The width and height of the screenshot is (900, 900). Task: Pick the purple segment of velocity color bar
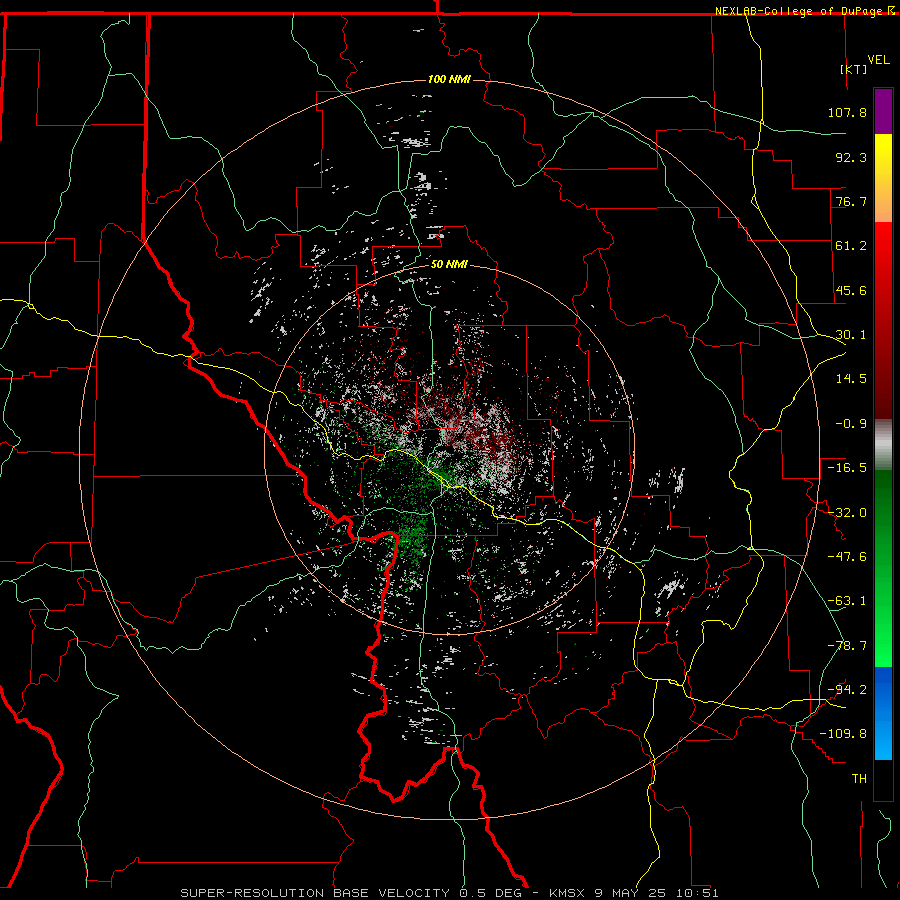883,111
